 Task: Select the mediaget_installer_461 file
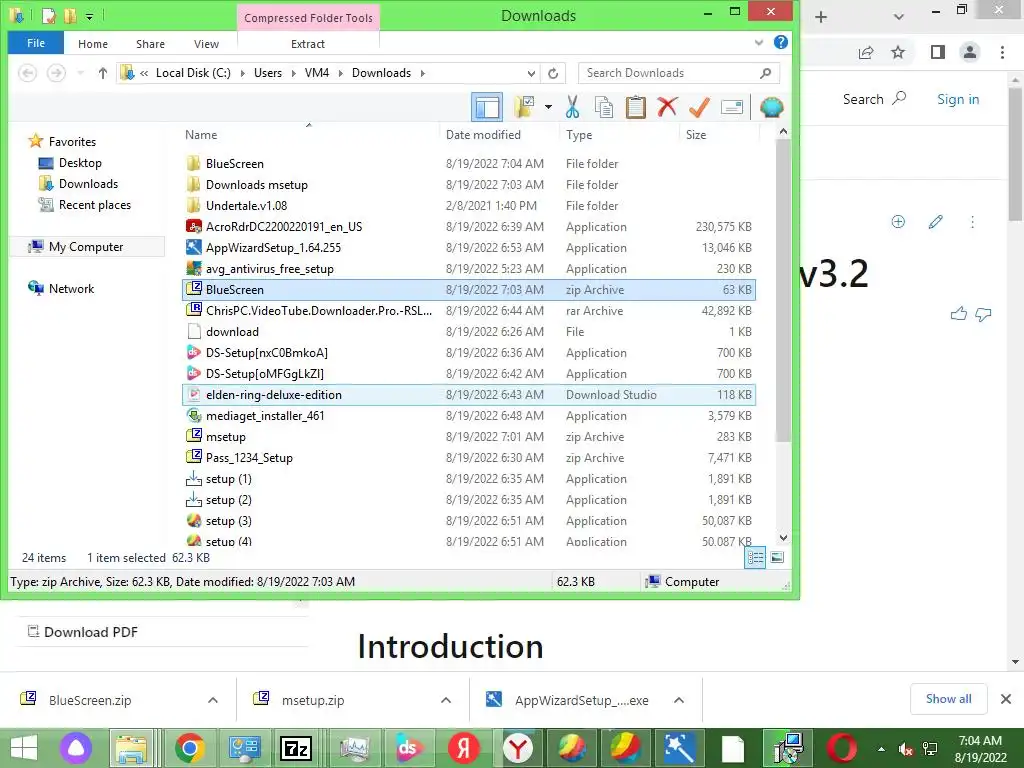[264, 415]
